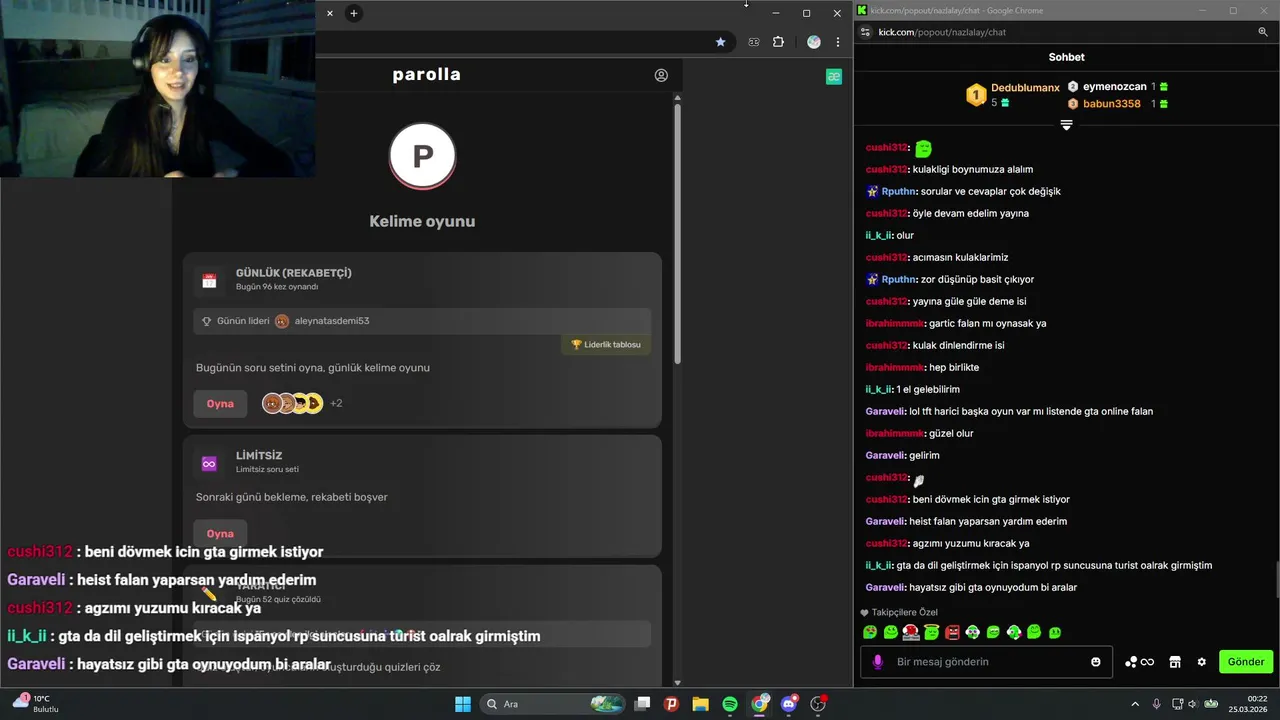Click the translate icon in the address bar
The image size is (1280, 720).
(754, 42)
